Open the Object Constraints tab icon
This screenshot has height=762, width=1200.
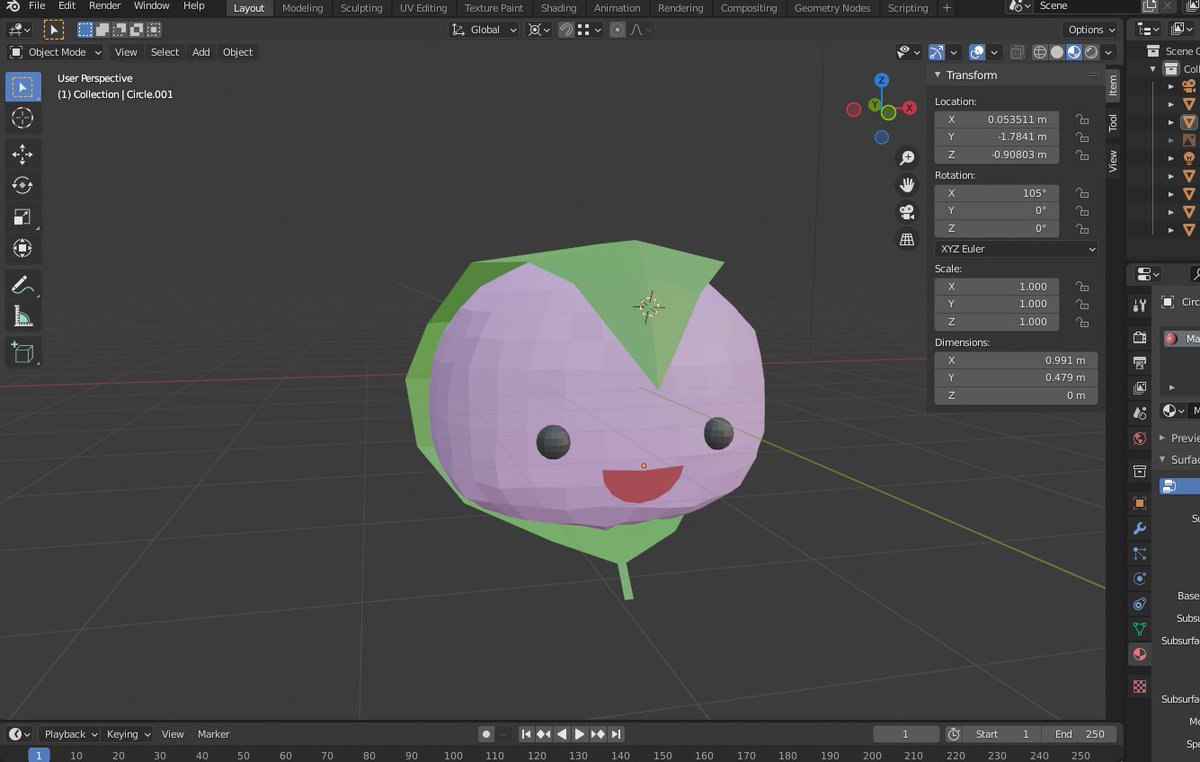point(1139,604)
